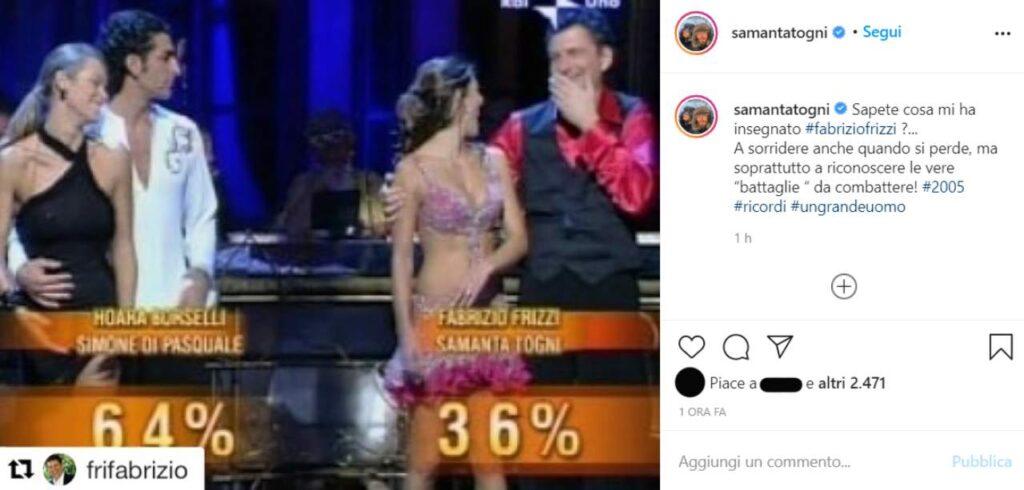
Task: Open the #2005 hashtag
Action: 944,188
